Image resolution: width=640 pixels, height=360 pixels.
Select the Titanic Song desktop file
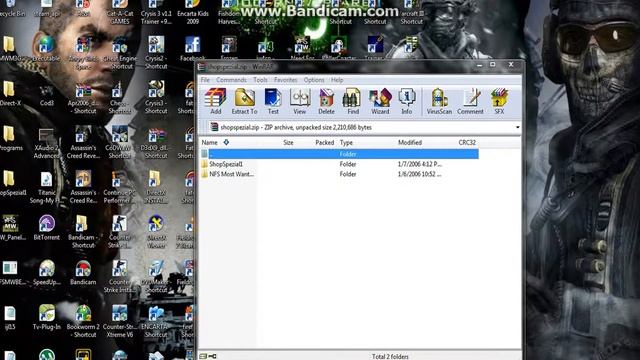(46, 188)
